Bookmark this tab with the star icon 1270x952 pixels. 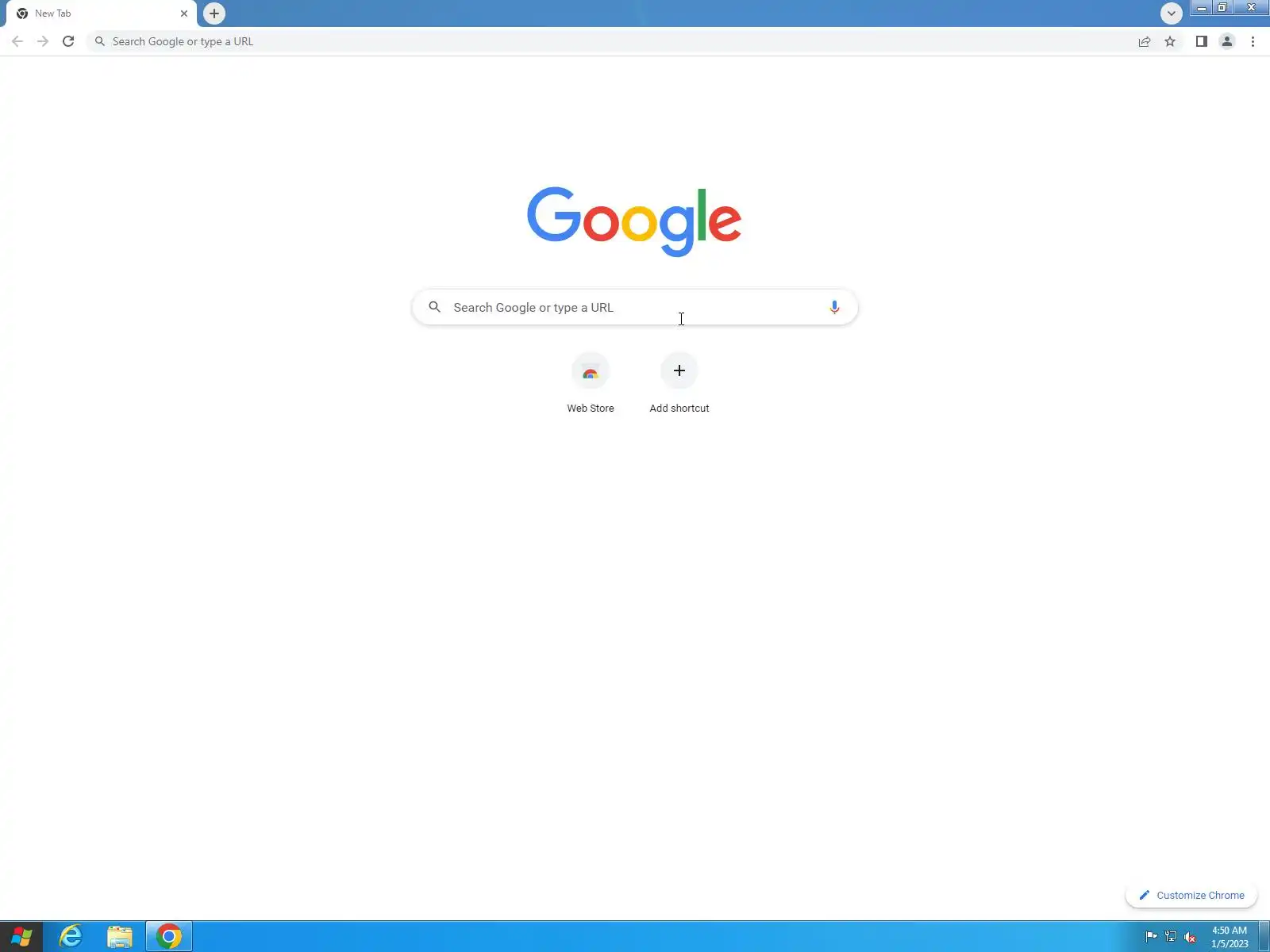pos(1170,41)
